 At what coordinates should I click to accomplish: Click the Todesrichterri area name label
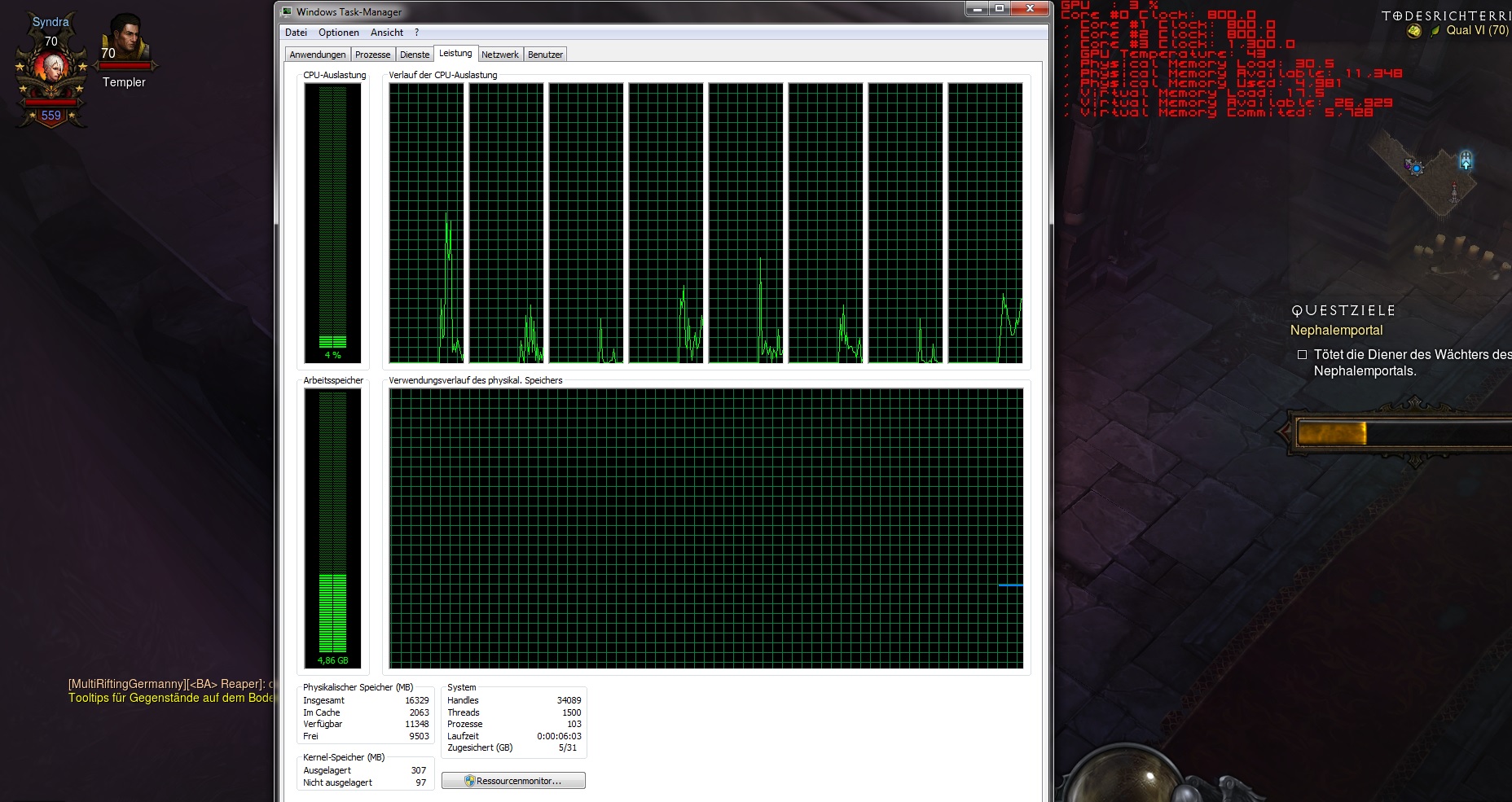click(1446, 15)
